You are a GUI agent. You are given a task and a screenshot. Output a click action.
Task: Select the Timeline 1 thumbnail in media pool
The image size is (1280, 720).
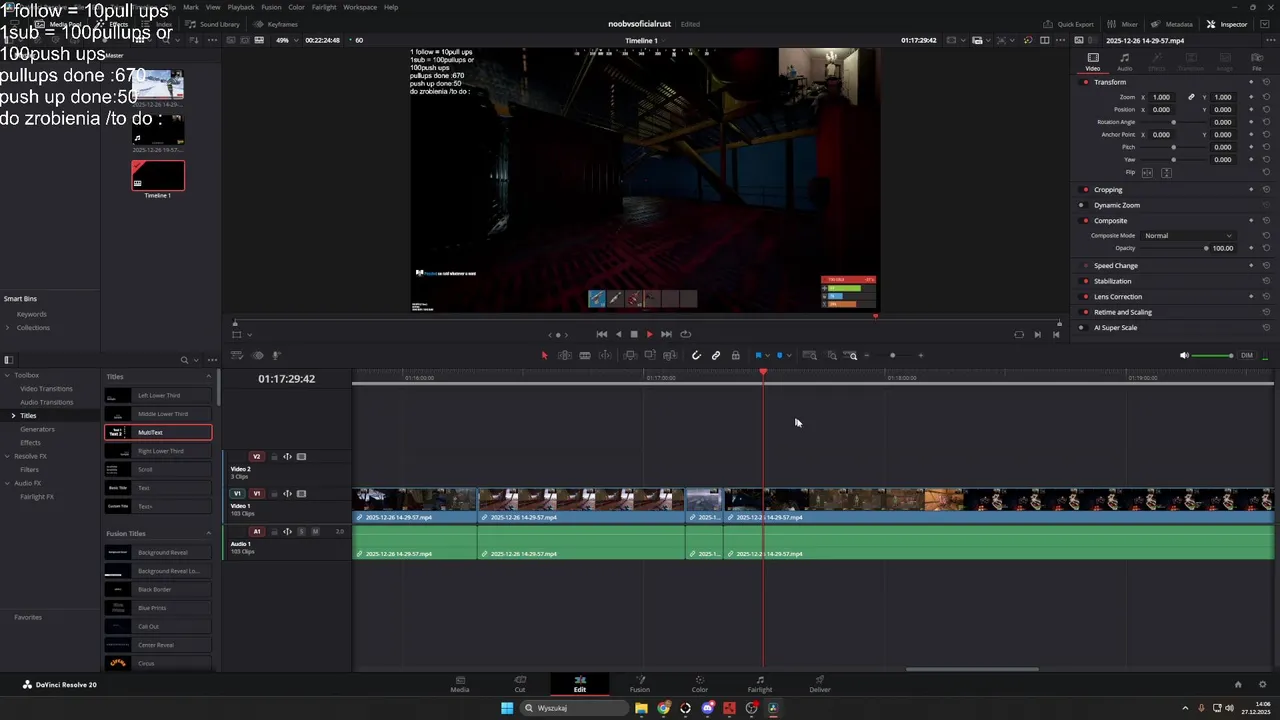click(158, 176)
